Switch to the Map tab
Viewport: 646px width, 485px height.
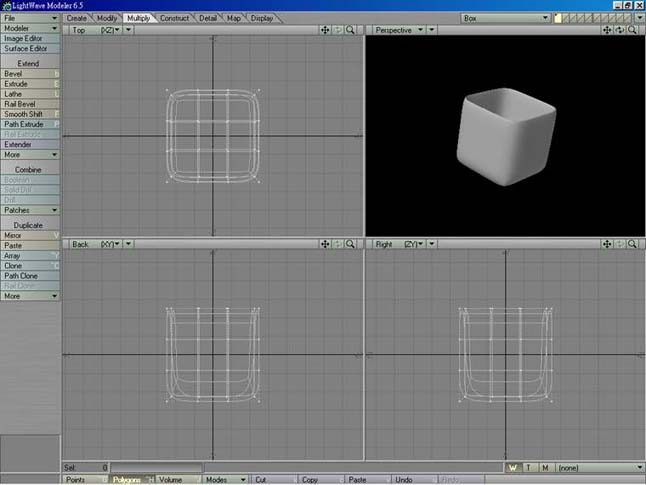234,18
